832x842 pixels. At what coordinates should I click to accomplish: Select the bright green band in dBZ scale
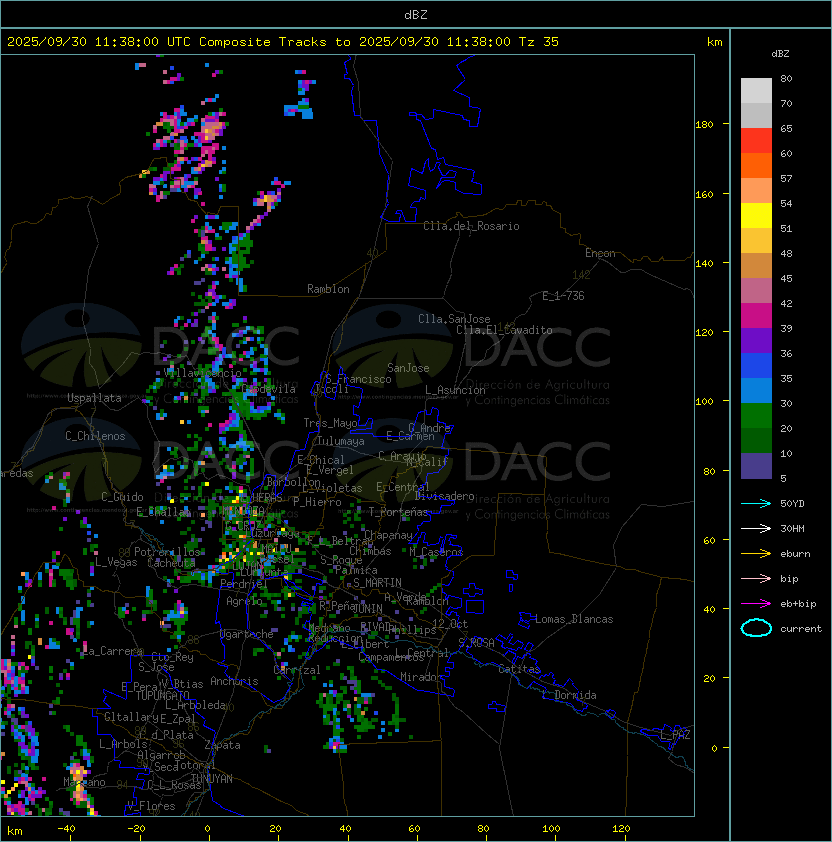click(756, 416)
